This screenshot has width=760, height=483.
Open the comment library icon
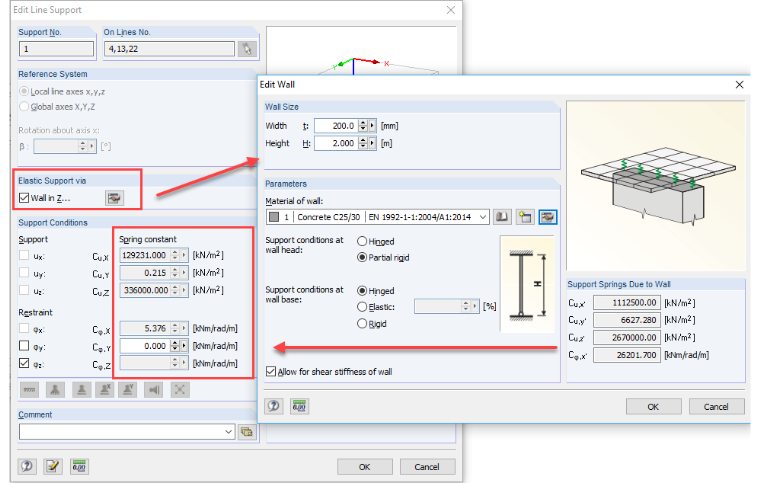pyautogui.click(x=247, y=432)
